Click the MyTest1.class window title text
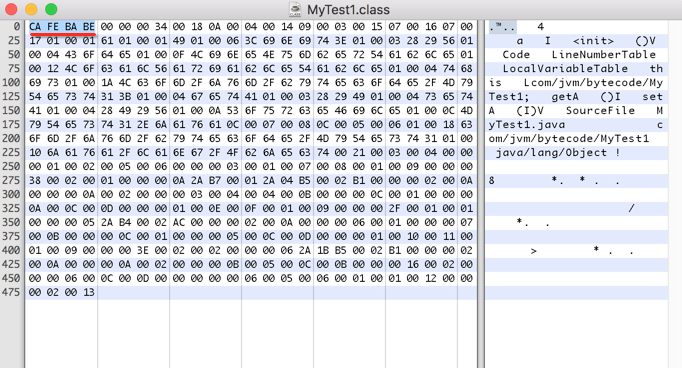This screenshot has width=682, height=368. click(x=348, y=10)
